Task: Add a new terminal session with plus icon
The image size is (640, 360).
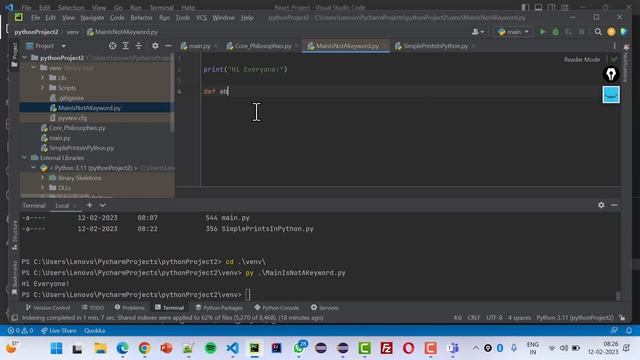Action: [x=89, y=205]
